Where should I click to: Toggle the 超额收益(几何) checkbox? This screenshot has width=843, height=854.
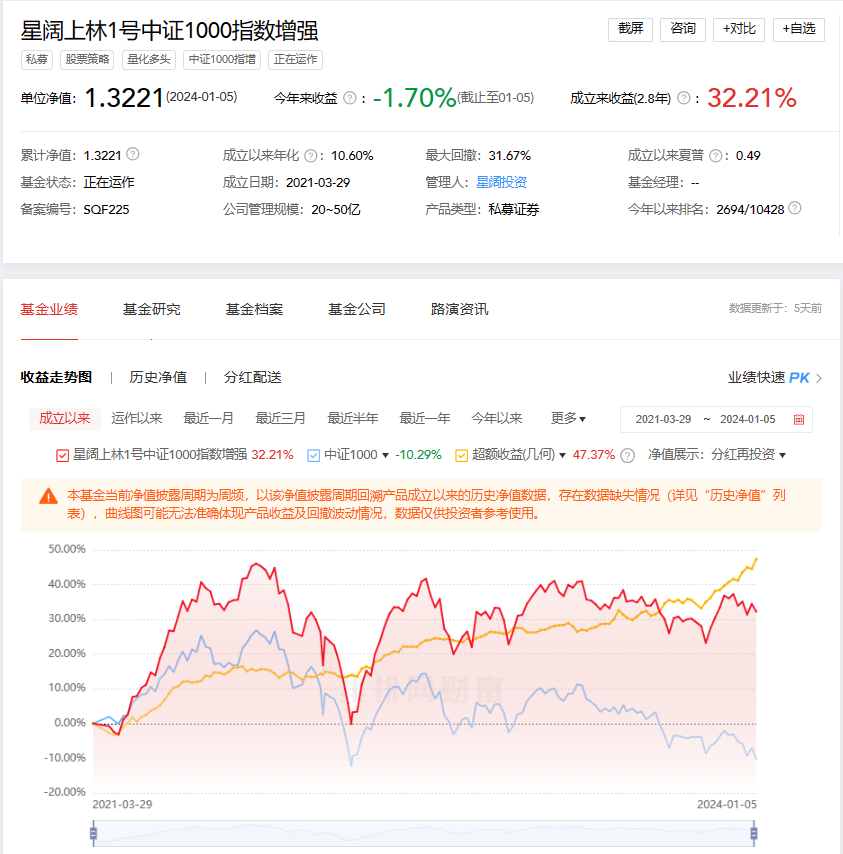461,455
